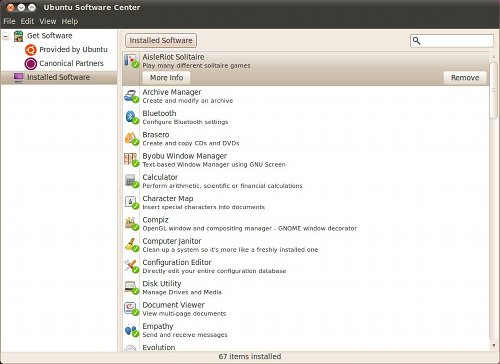Click the Character Map icon
500x364 pixels.
point(131,203)
